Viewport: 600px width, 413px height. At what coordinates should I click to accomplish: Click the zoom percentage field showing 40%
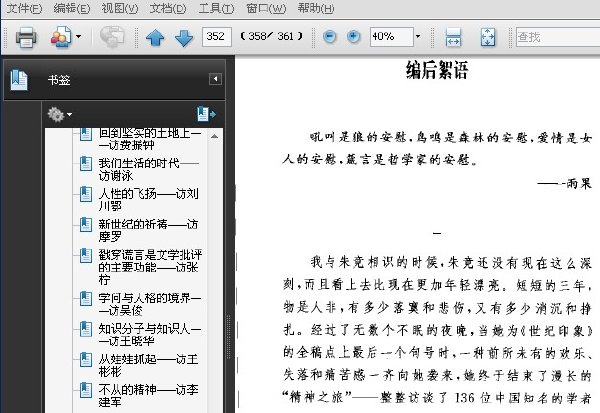click(x=391, y=37)
